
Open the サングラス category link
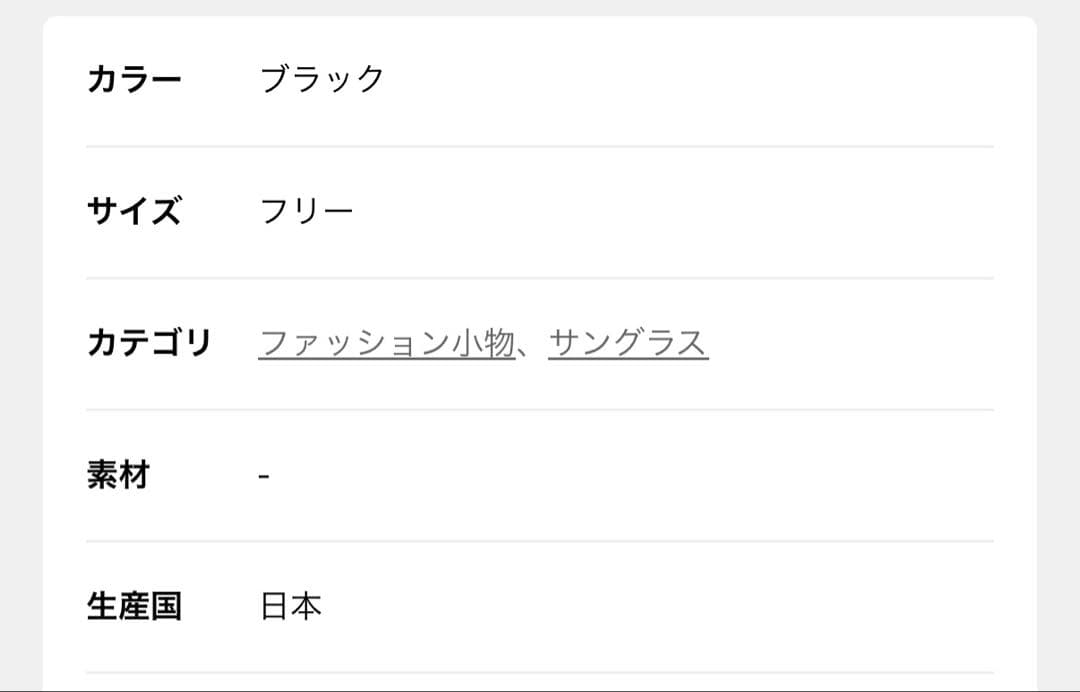click(x=628, y=343)
